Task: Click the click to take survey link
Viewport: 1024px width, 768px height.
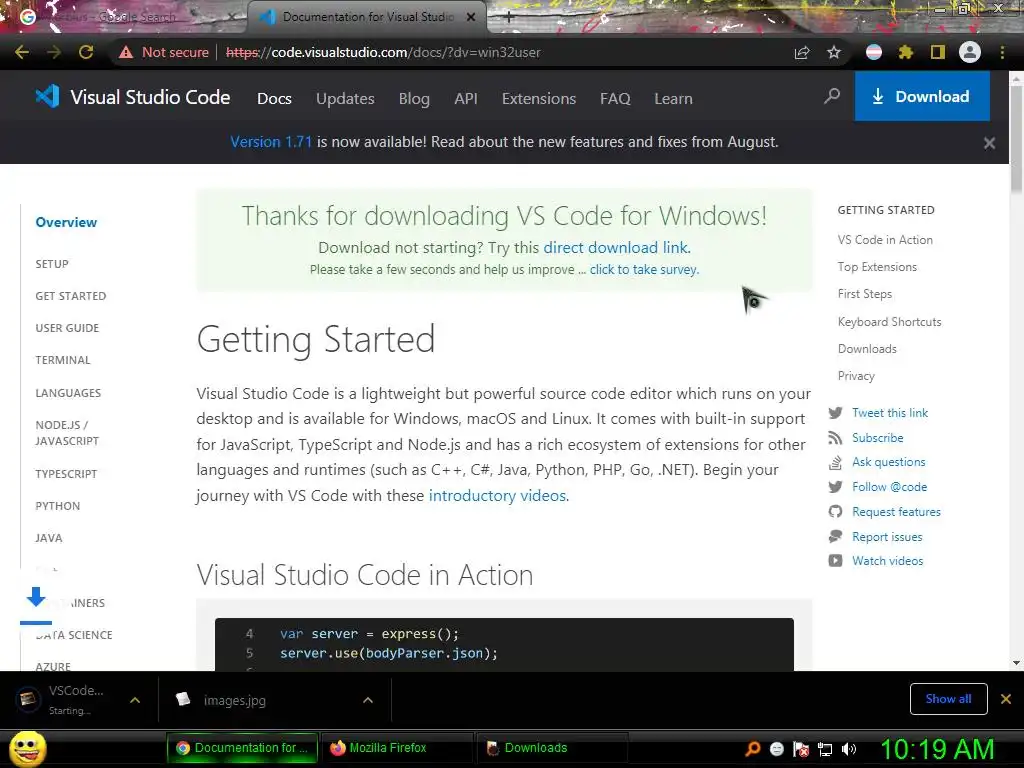Action: point(645,270)
